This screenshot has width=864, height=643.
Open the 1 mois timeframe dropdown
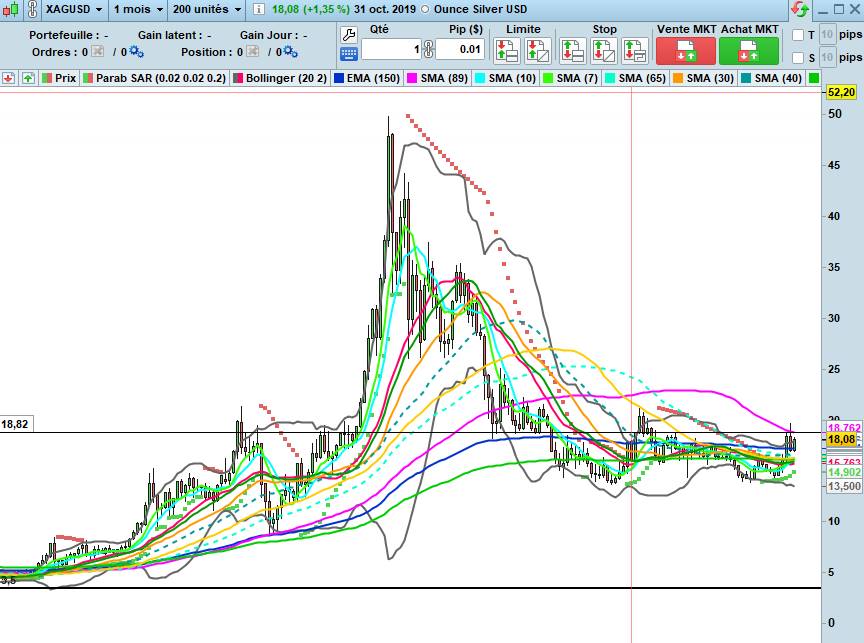[x=138, y=9]
